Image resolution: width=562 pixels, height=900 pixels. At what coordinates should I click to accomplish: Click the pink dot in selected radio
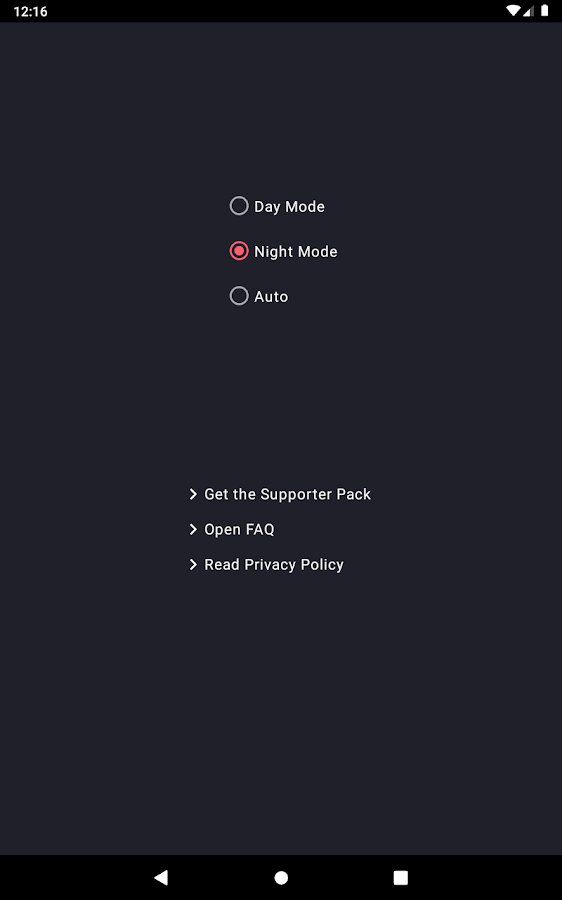(x=239, y=251)
